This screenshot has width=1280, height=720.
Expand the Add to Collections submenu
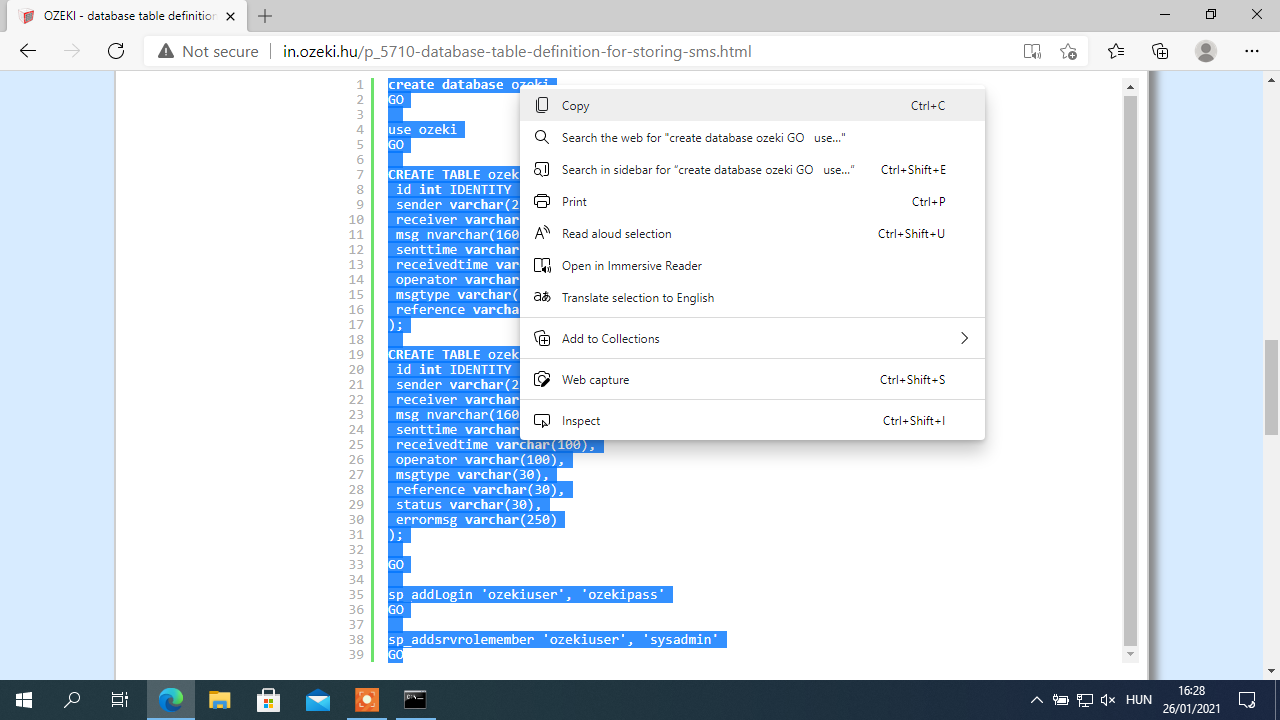pyautogui.click(x=963, y=338)
